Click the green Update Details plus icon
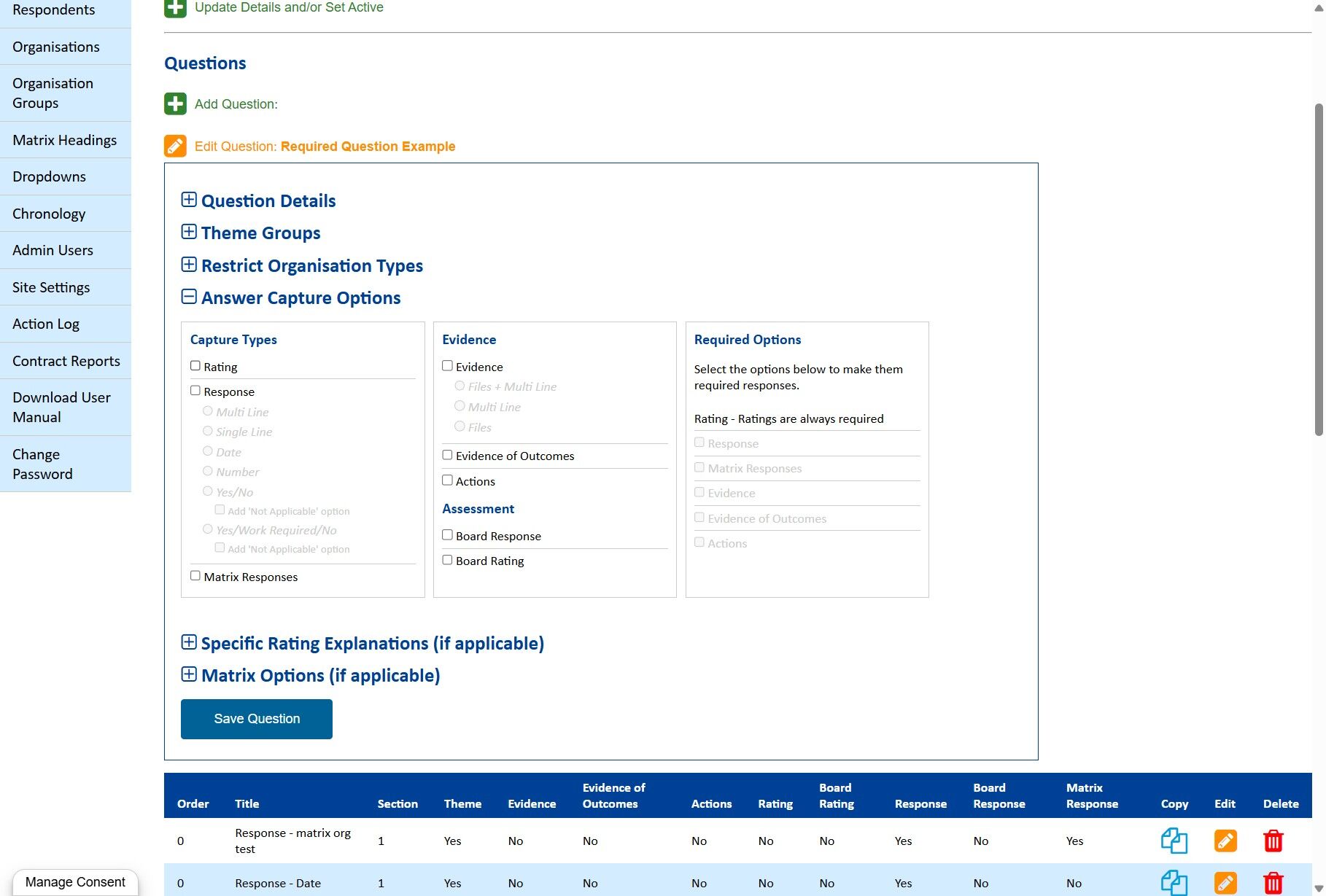The image size is (1326, 896). click(175, 7)
